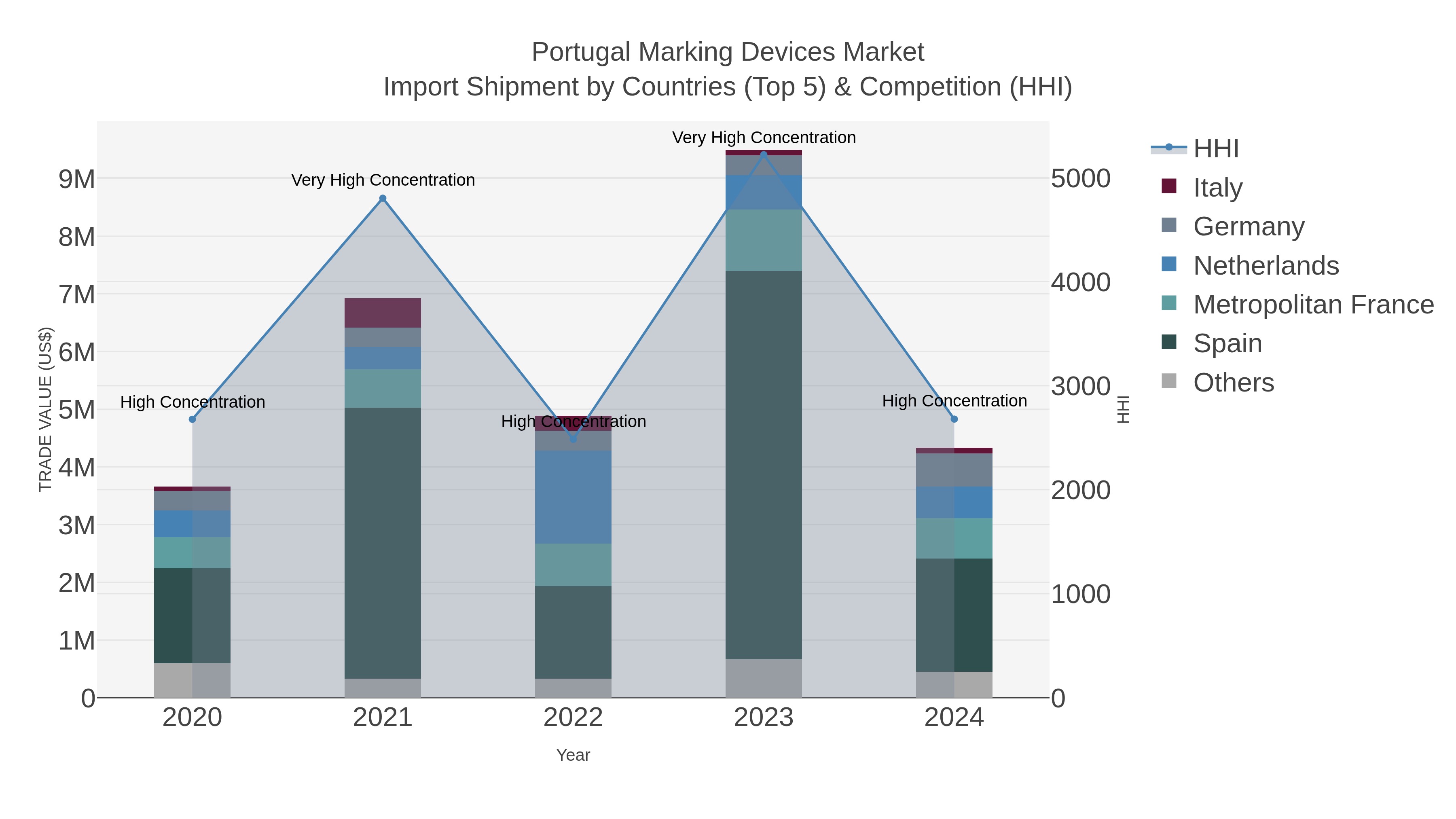This screenshot has width=1456, height=819.
Task: Click the 3000 right axis tick label
Action: pyautogui.click(x=1081, y=387)
